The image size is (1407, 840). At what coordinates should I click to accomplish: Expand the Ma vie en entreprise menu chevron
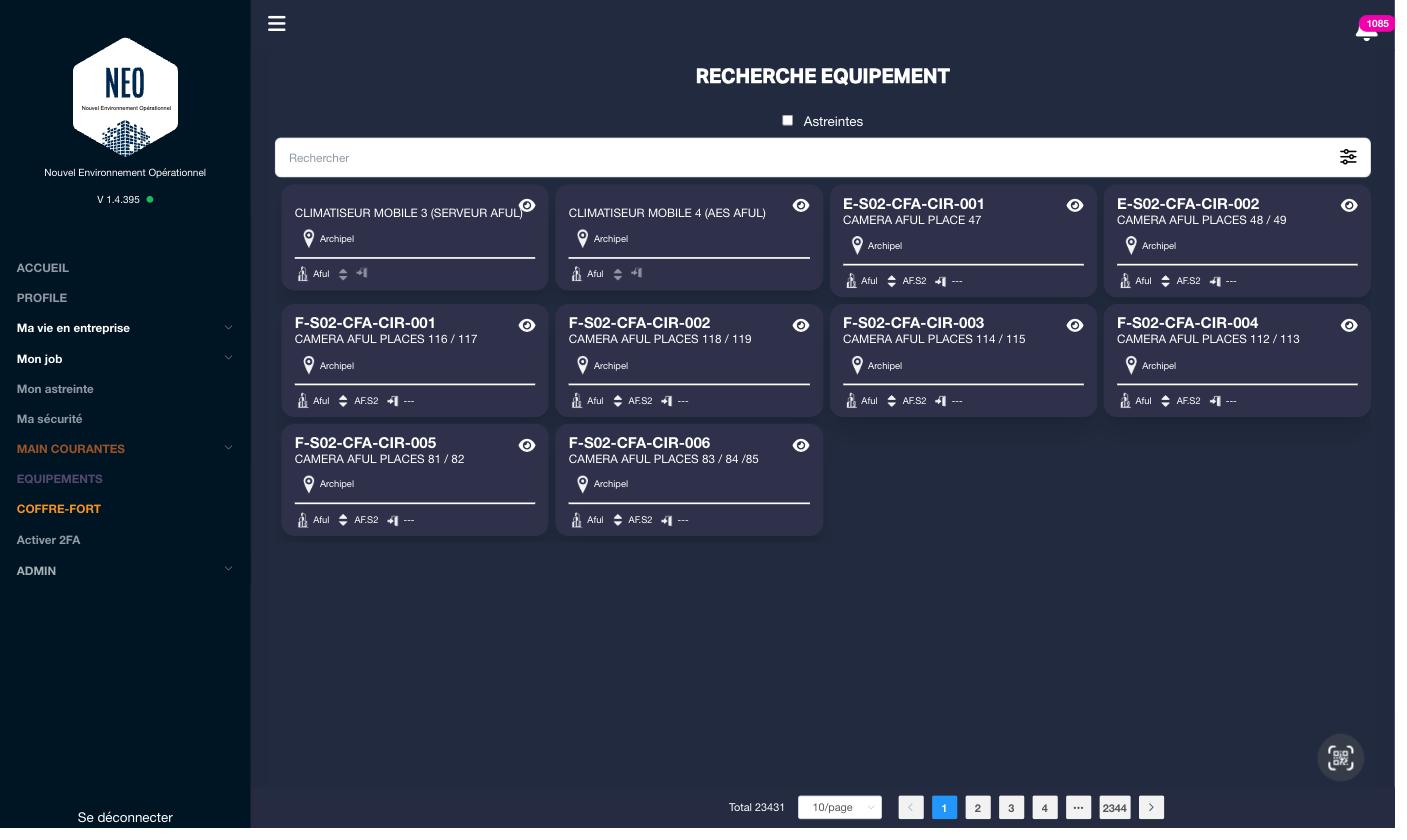point(228,328)
